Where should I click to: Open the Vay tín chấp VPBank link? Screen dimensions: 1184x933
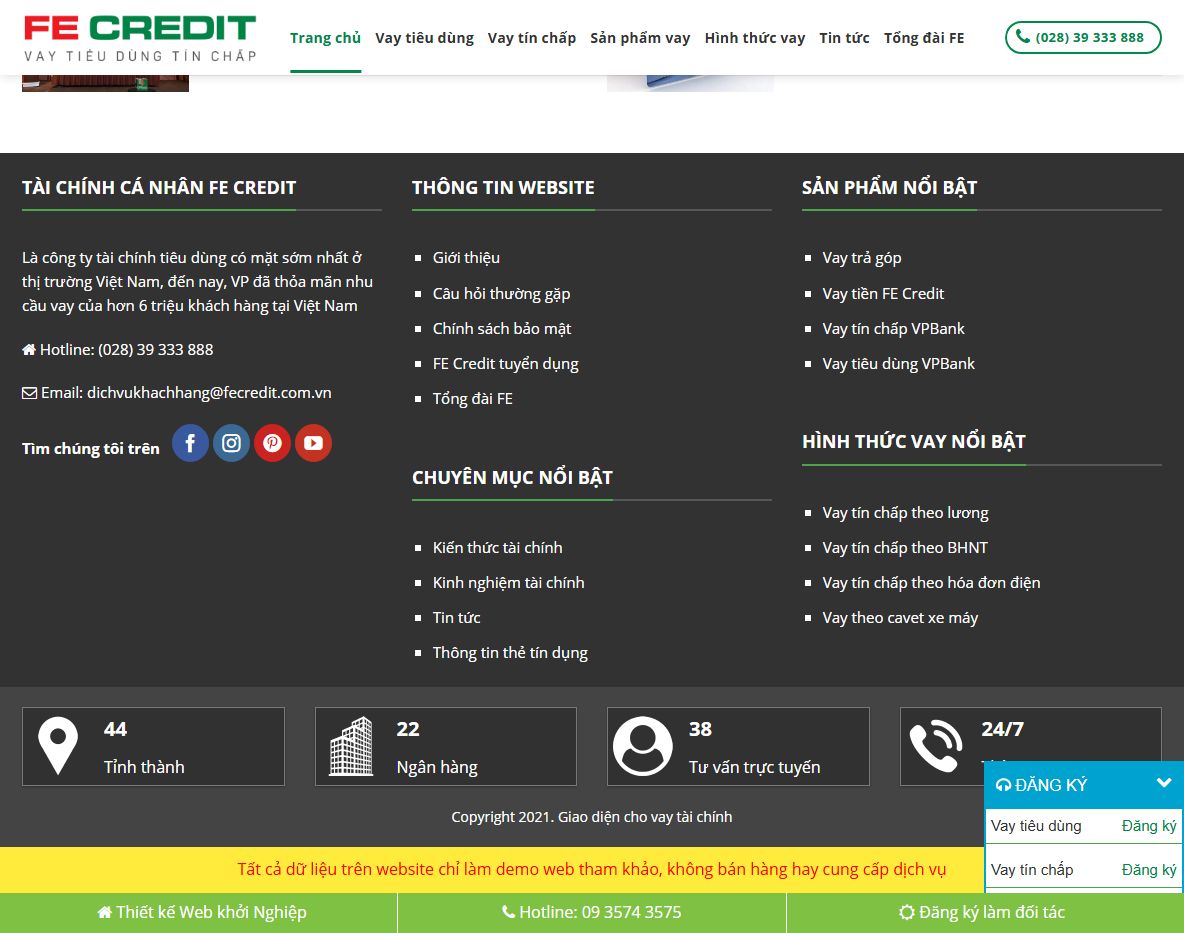coord(893,328)
